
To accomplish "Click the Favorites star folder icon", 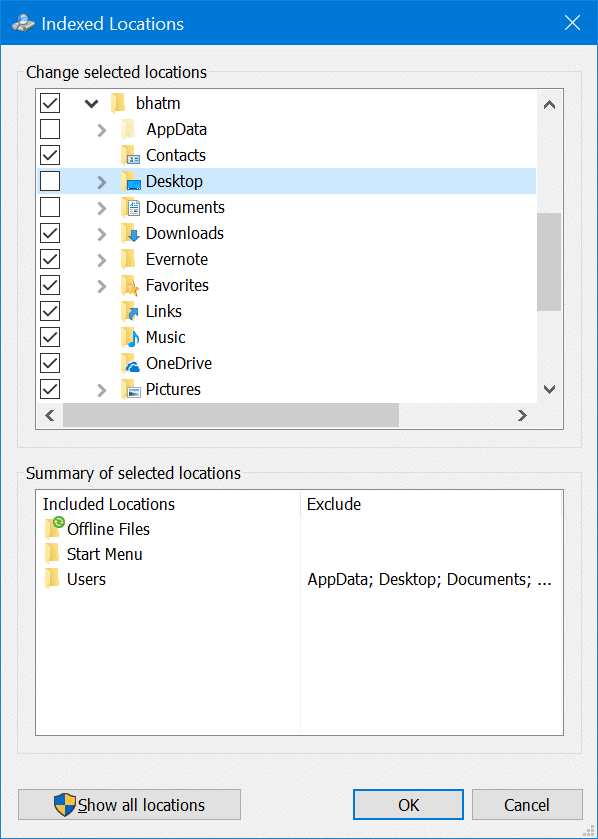I will click(131, 286).
